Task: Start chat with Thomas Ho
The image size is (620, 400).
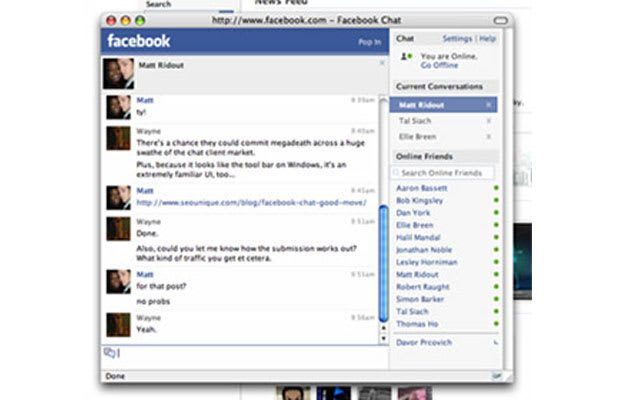Action: pos(417,324)
